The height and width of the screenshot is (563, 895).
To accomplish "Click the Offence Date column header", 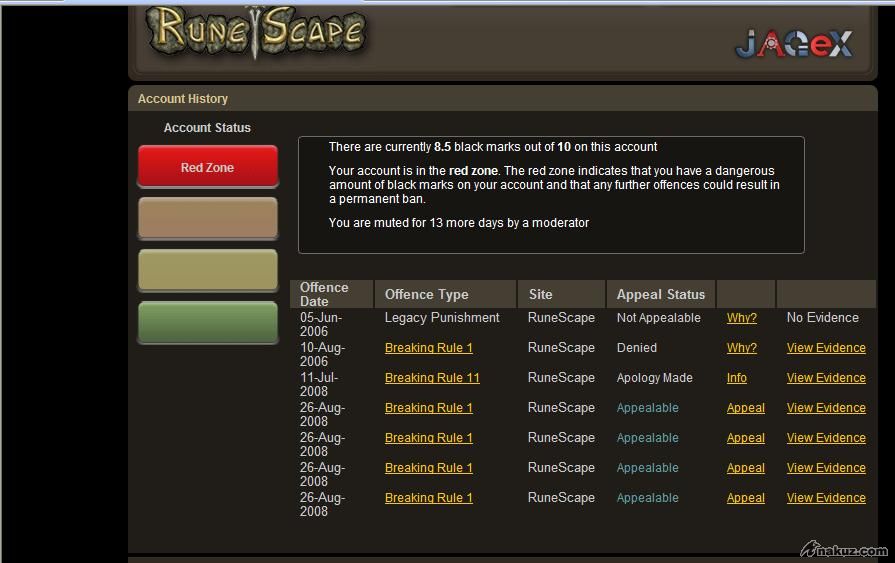I will tap(332, 294).
